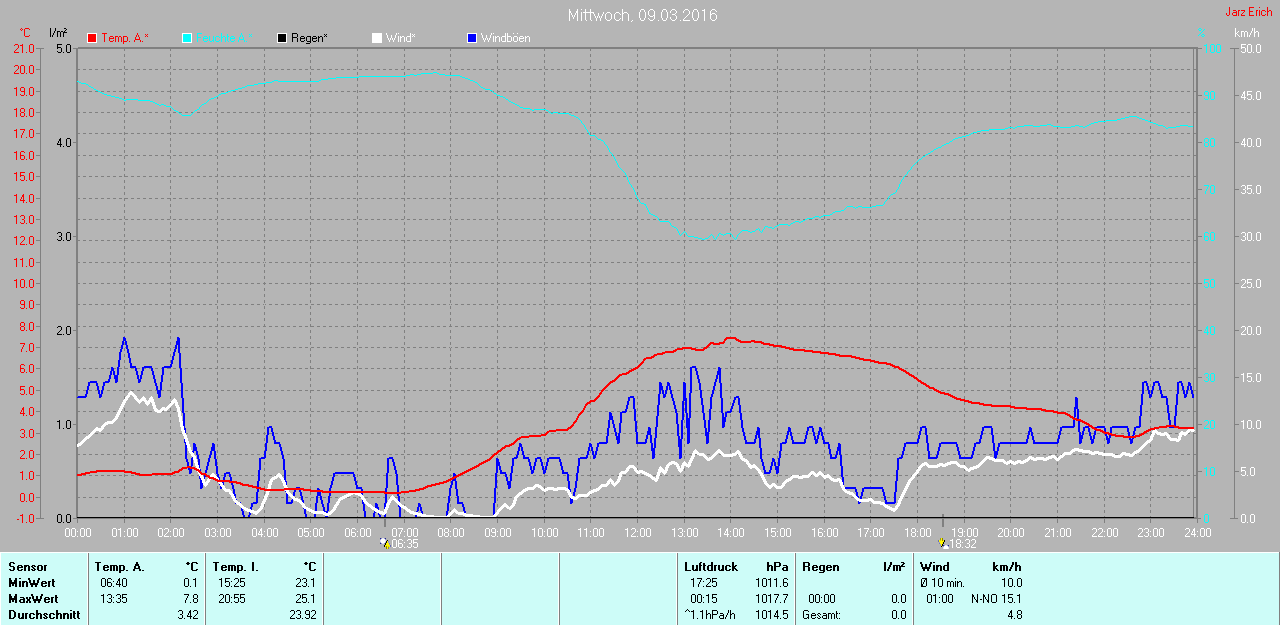Select the 'Temp. A.*' legend label

[x=124, y=38]
